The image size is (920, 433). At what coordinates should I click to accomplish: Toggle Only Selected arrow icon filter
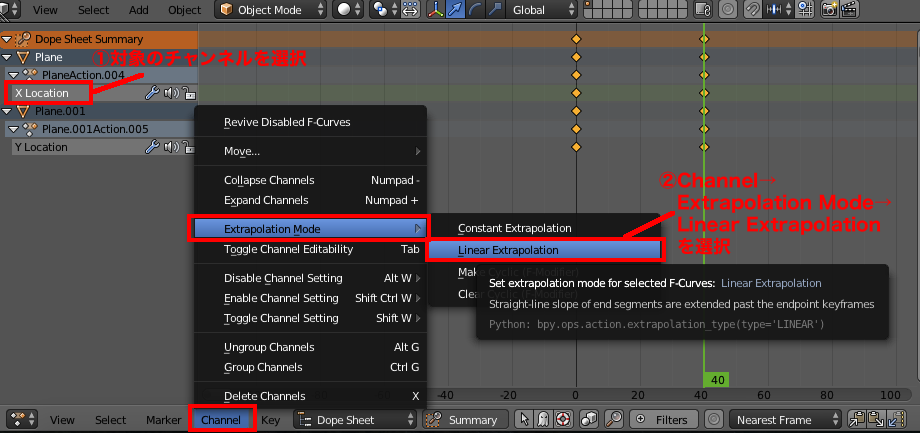tap(525, 420)
